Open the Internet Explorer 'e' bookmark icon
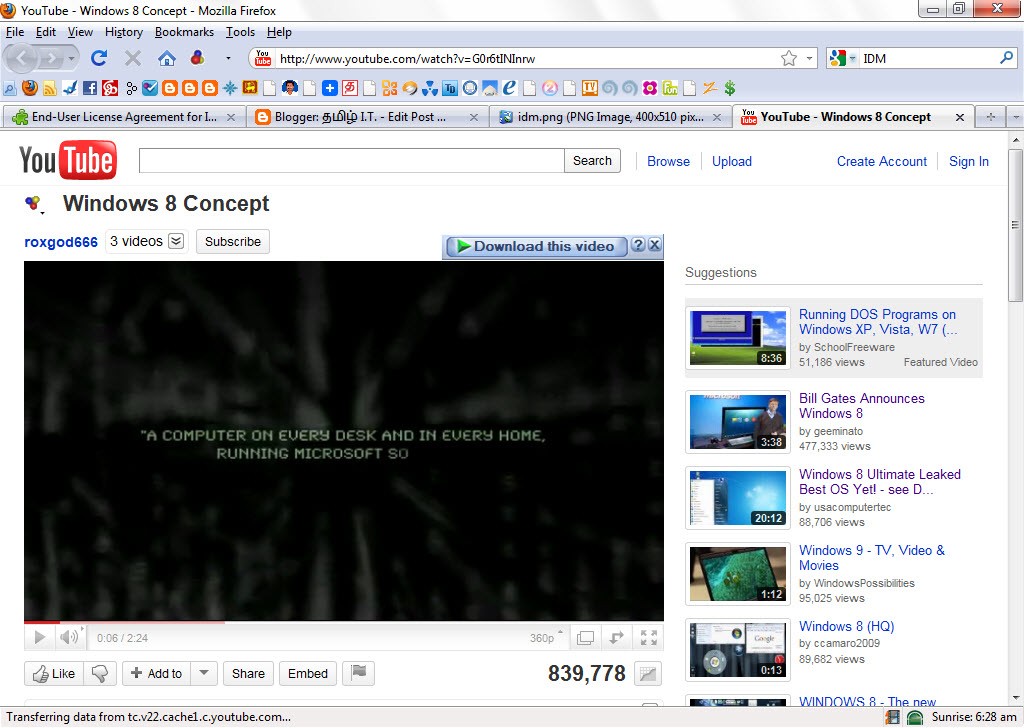1024x728 pixels. tap(509, 87)
